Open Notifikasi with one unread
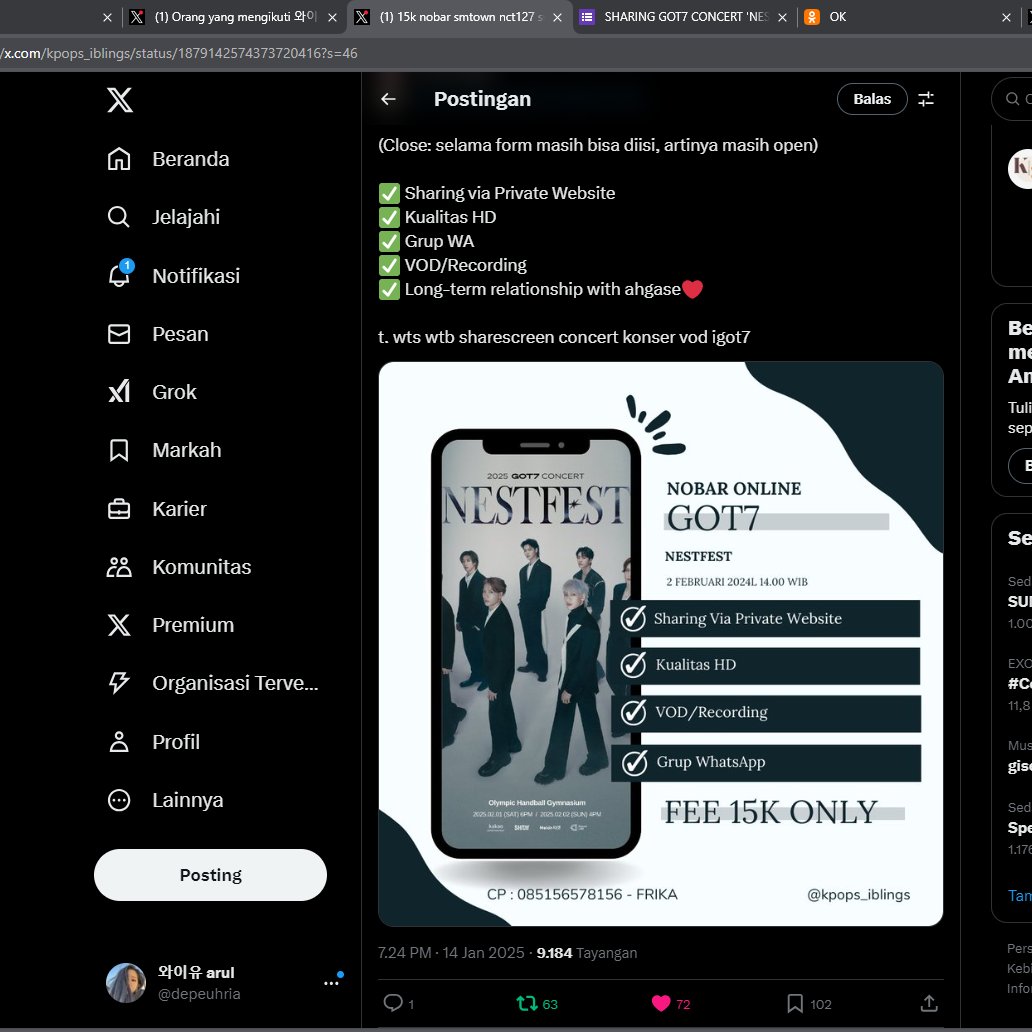The image size is (1032, 1032). coord(174,276)
